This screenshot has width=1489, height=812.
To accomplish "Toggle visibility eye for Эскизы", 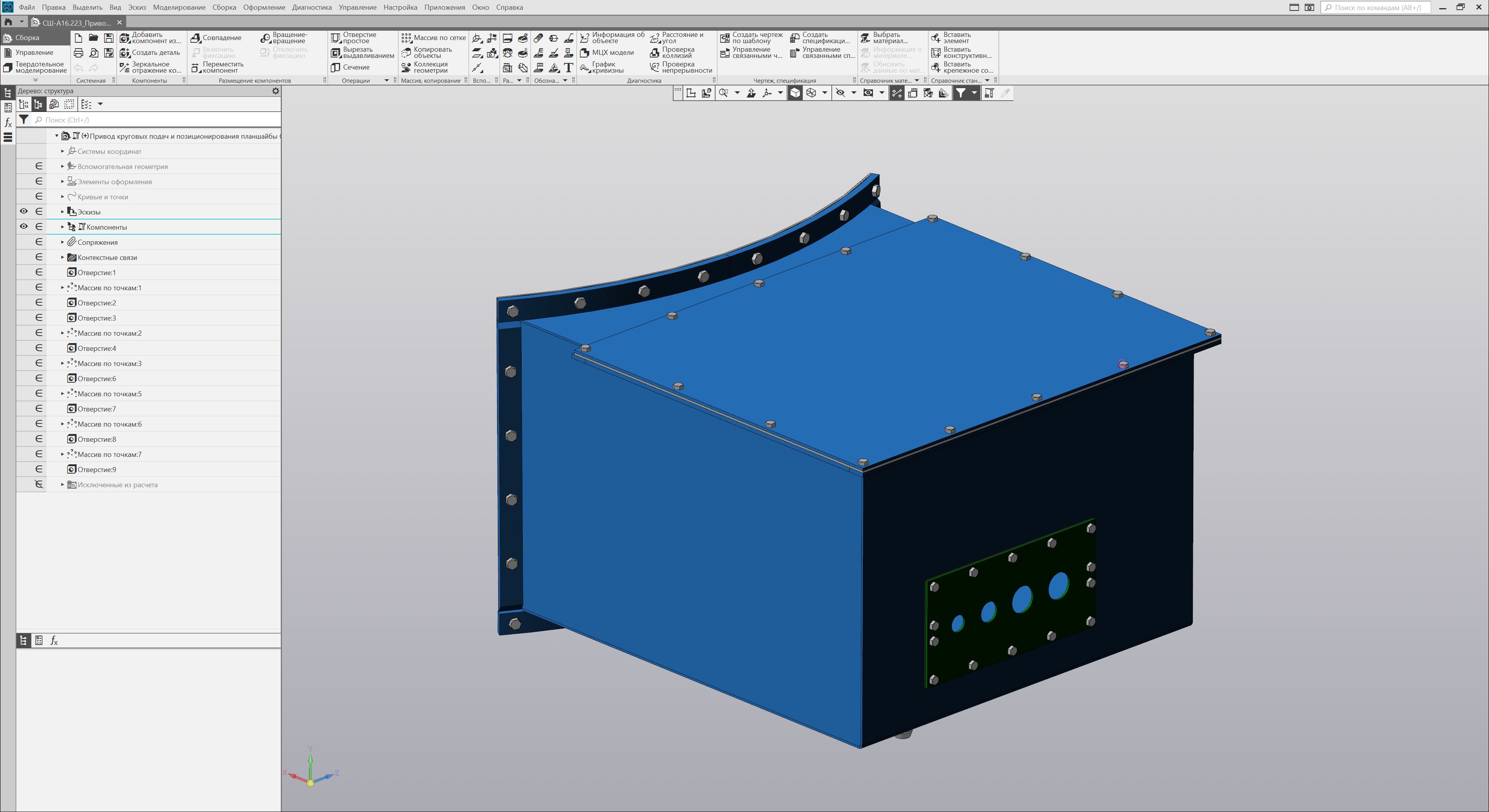I will [x=24, y=211].
